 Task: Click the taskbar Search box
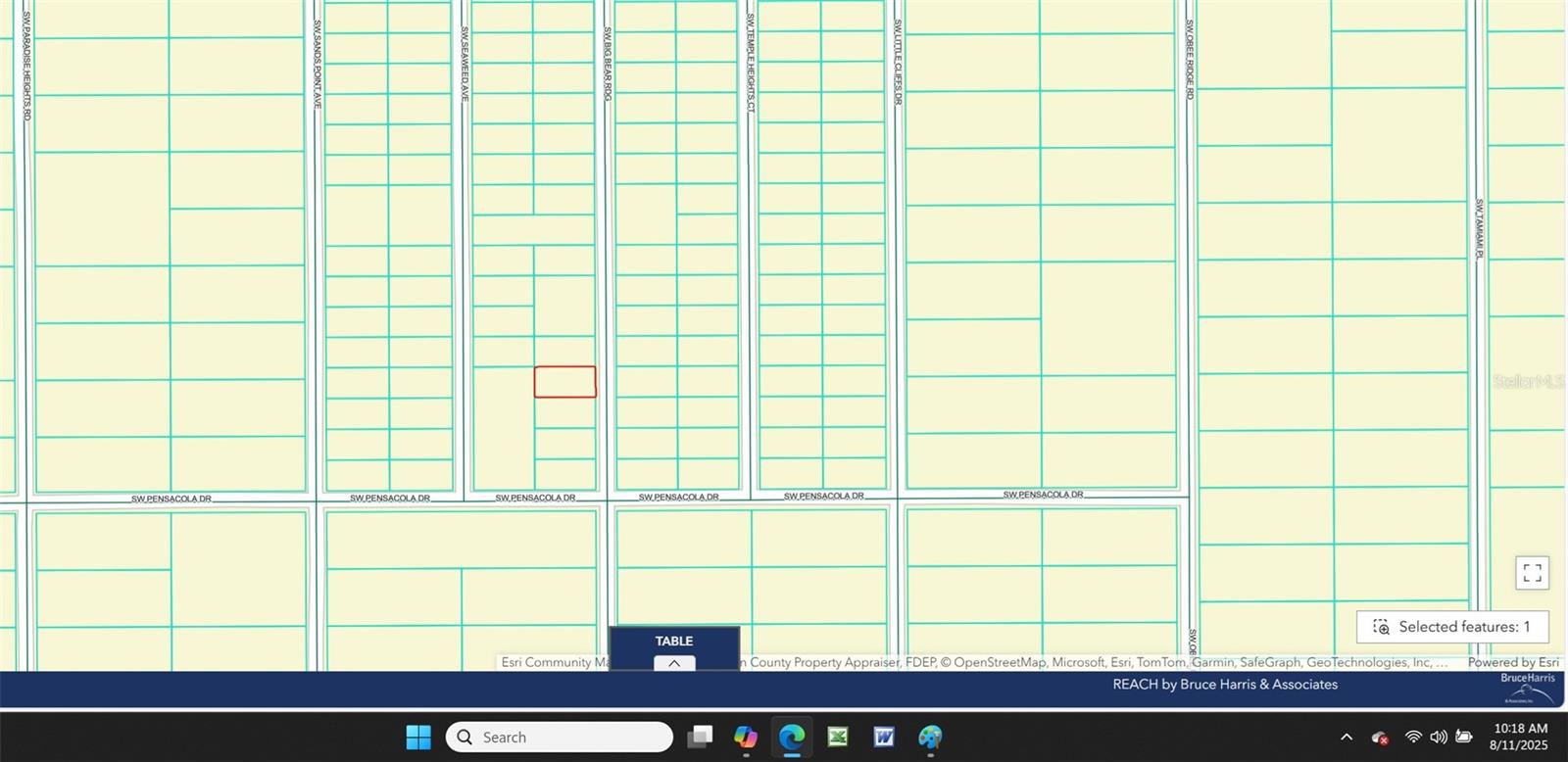pyautogui.click(x=560, y=737)
